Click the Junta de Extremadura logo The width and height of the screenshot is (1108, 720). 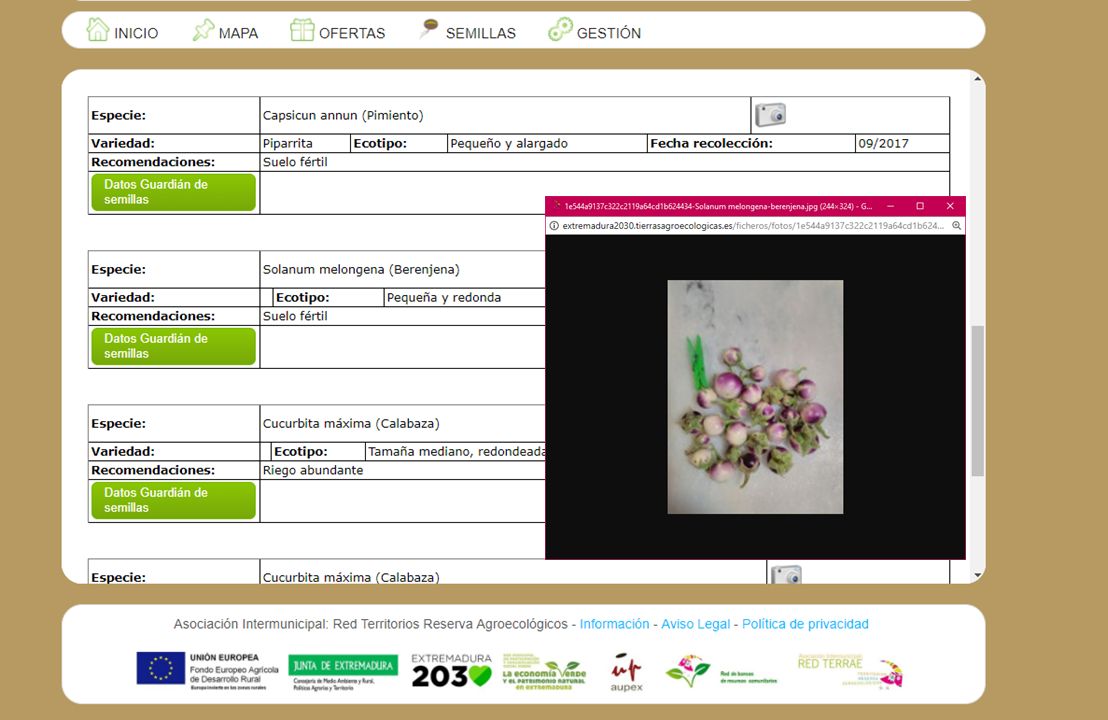point(342,672)
